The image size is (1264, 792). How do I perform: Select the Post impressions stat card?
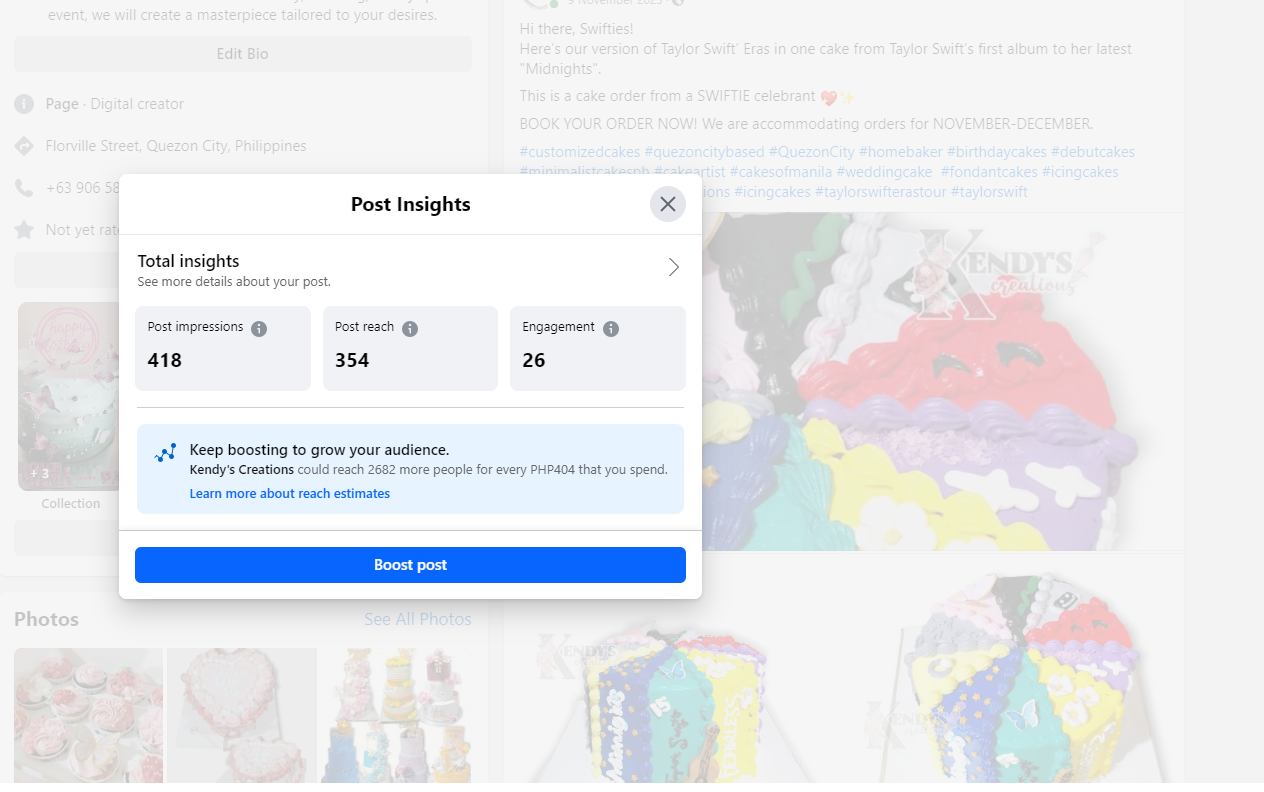coord(223,348)
